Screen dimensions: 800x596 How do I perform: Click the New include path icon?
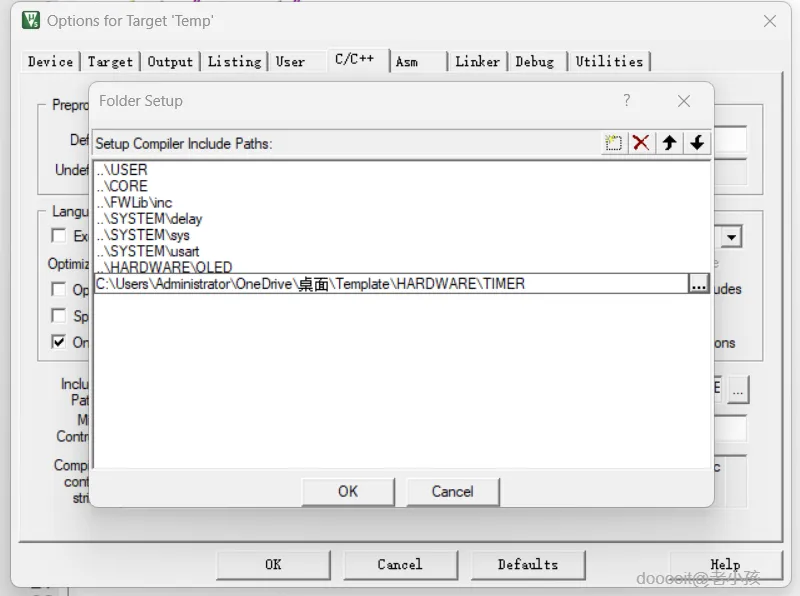[x=613, y=143]
